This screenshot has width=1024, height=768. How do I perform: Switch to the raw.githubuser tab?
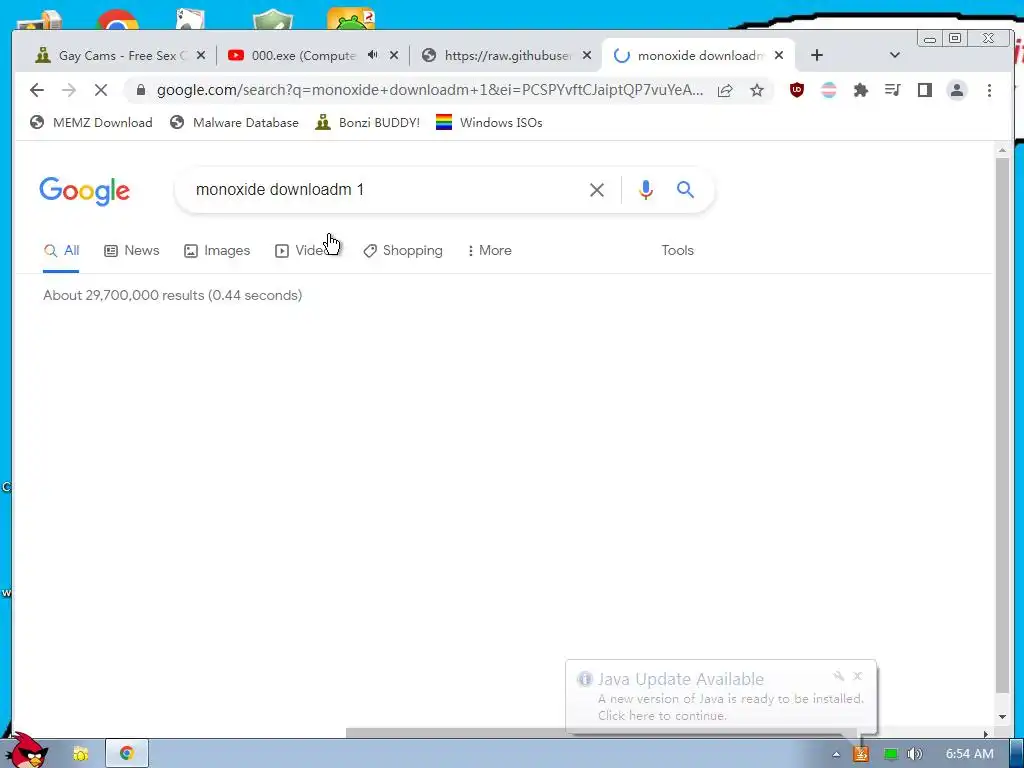tap(500, 56)
